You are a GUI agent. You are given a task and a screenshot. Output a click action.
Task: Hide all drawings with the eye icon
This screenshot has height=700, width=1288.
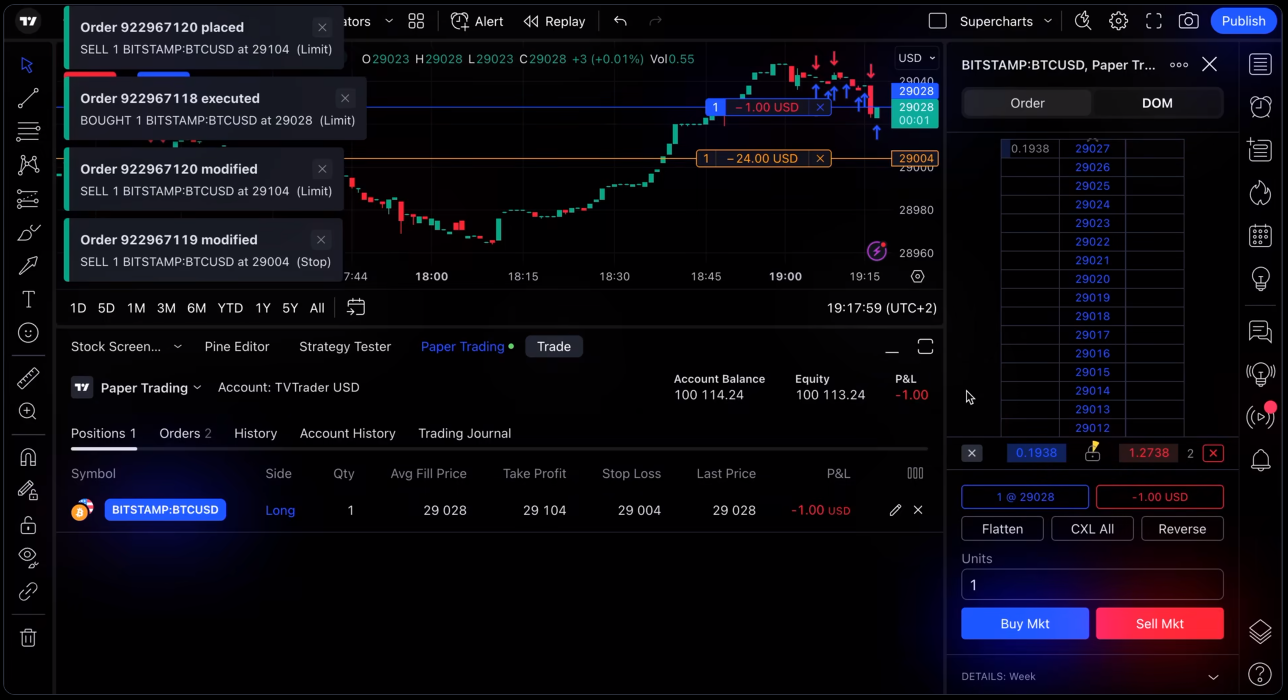tap(28, 557)
